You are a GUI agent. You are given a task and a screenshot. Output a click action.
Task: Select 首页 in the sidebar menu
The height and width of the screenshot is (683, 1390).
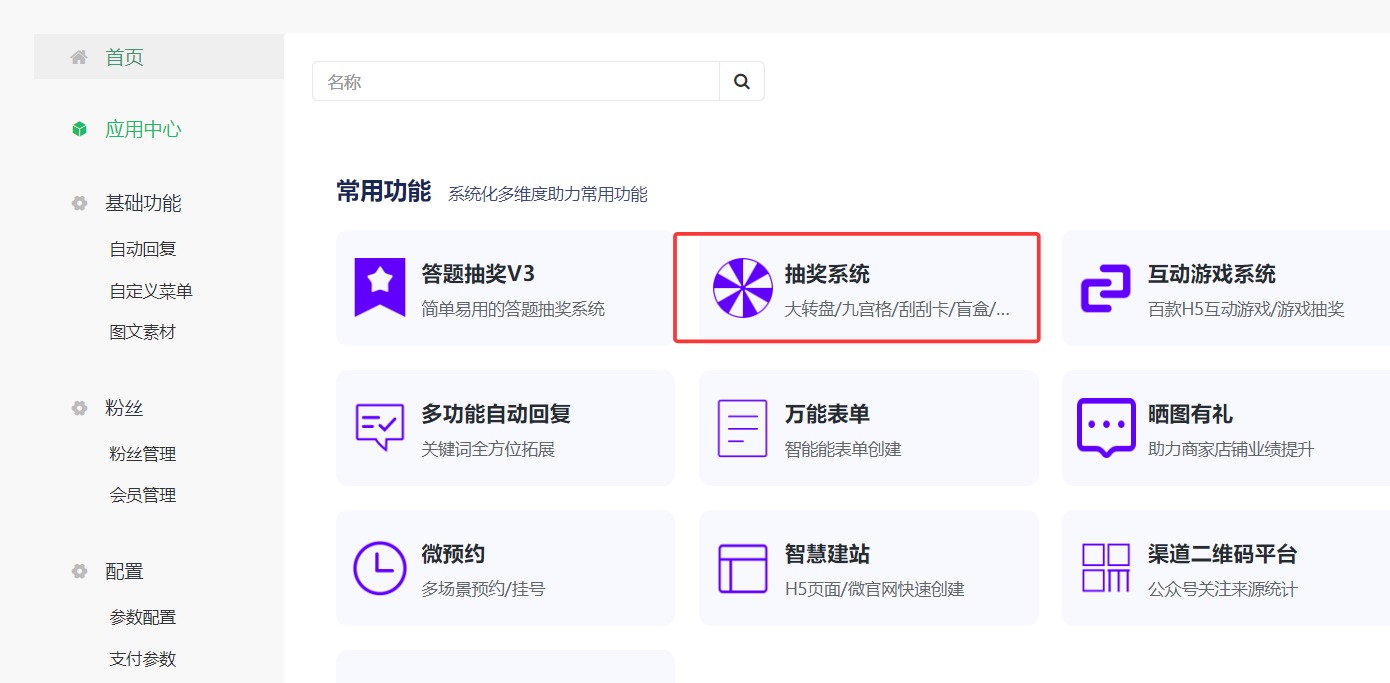pyautogui.click(x=124, y=56)
